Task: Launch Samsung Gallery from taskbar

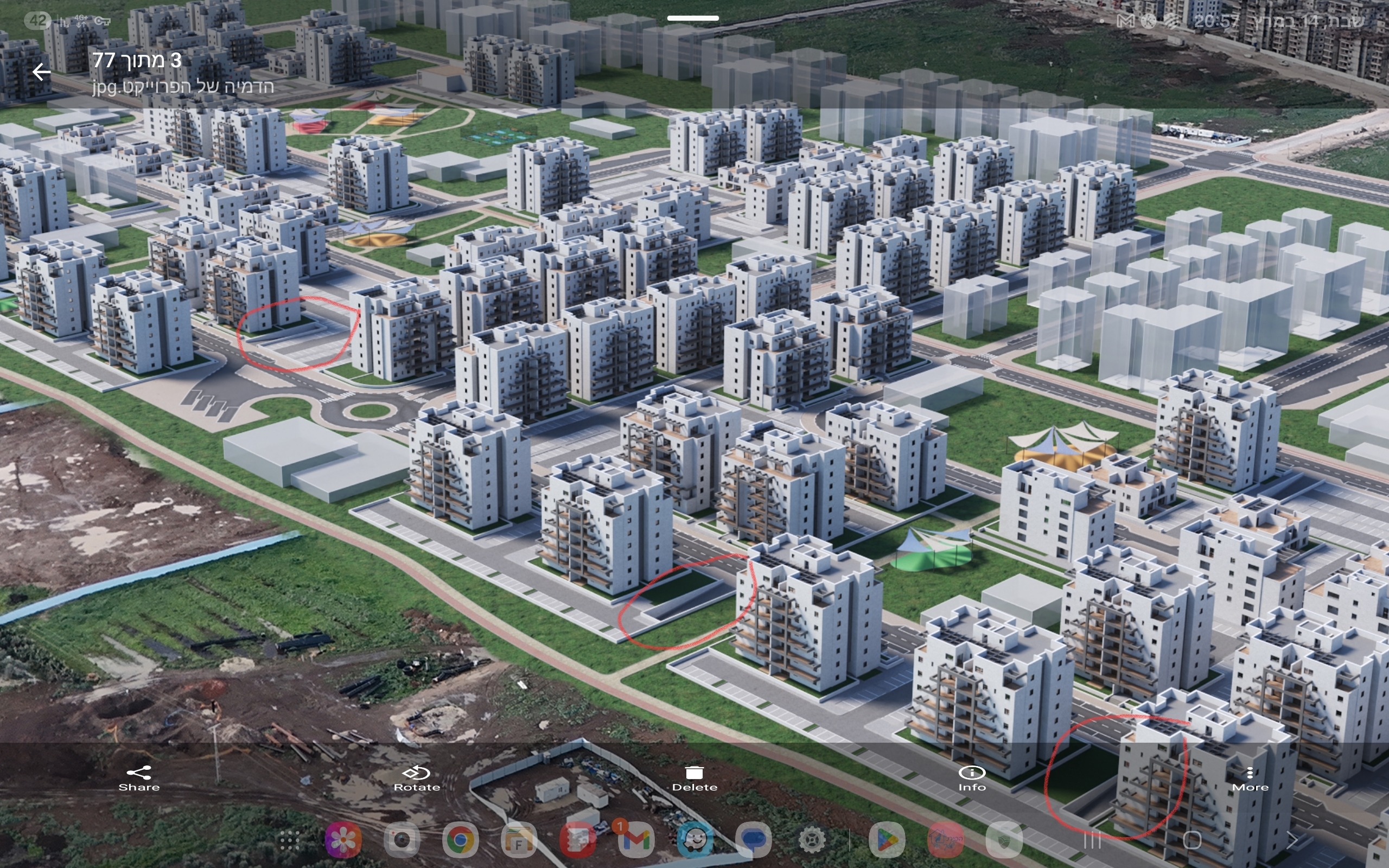Action: click(343, 840)
